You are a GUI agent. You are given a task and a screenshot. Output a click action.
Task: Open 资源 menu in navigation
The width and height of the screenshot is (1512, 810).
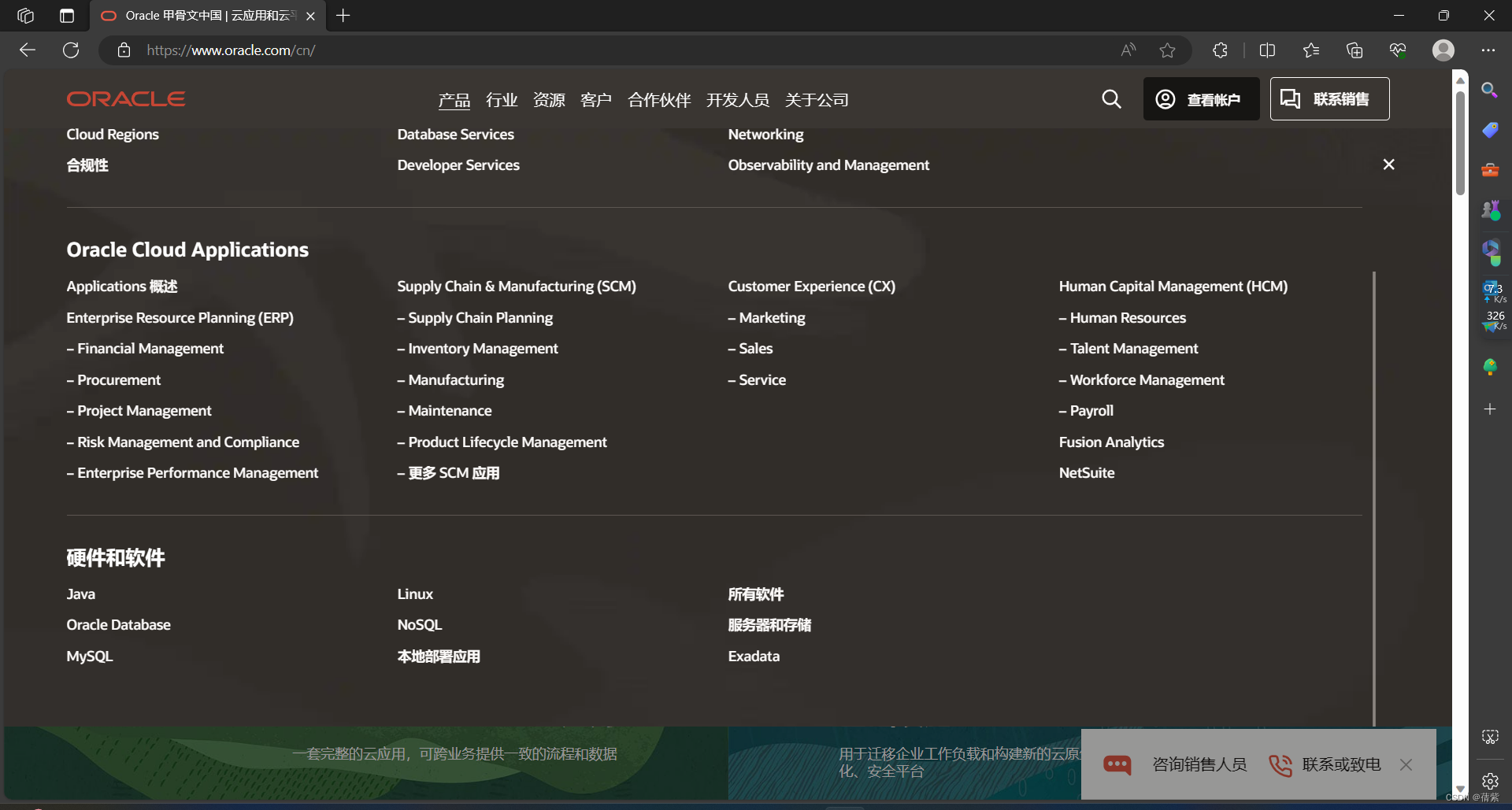549,100
